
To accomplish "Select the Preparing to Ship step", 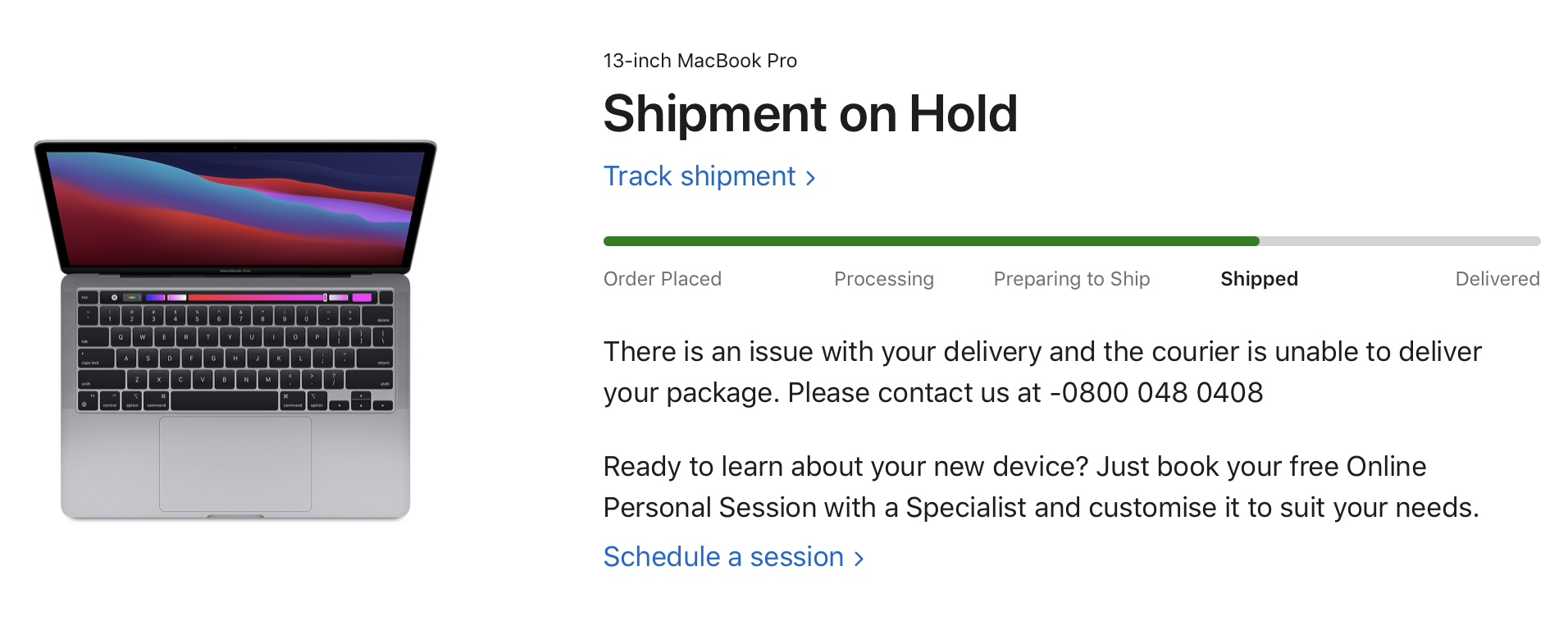I will [x=1071, y=279].
